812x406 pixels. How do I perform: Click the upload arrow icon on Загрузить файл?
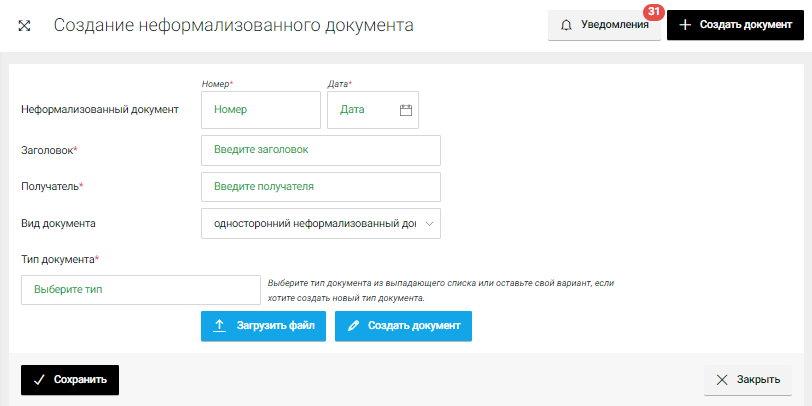tap(220, 326)
